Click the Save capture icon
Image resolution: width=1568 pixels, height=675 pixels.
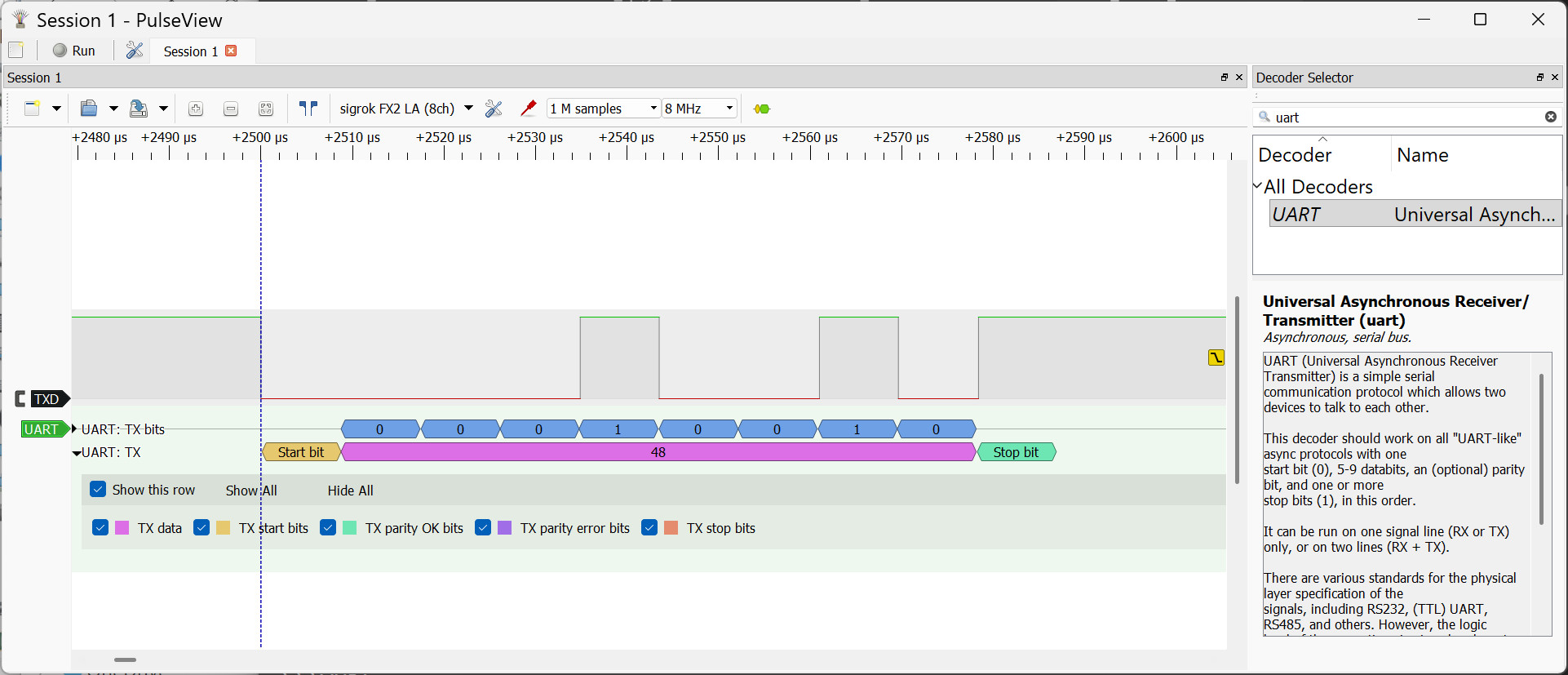139,109
